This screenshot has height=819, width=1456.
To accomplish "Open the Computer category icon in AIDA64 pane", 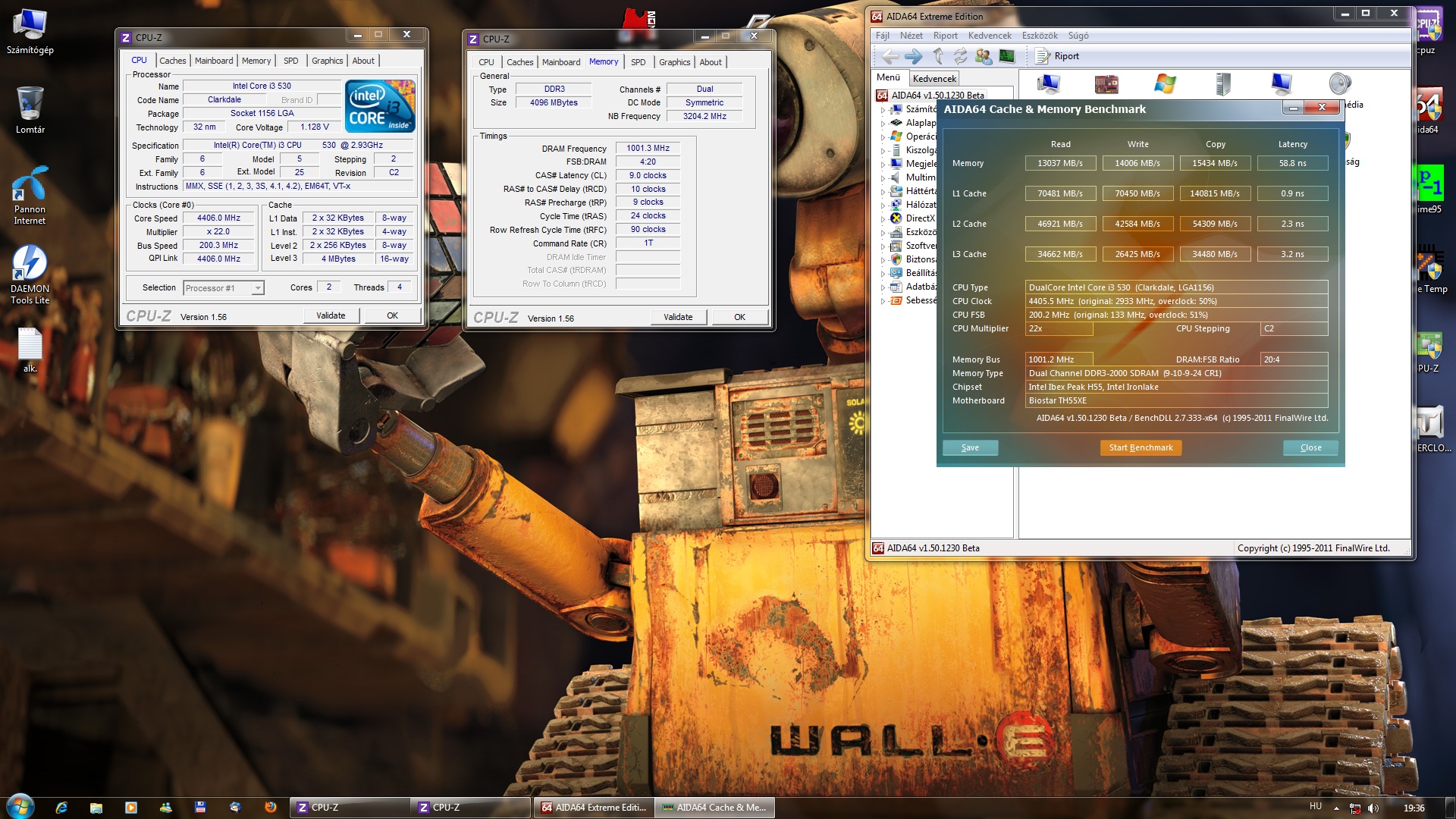I will click(x=1048, y=84).
